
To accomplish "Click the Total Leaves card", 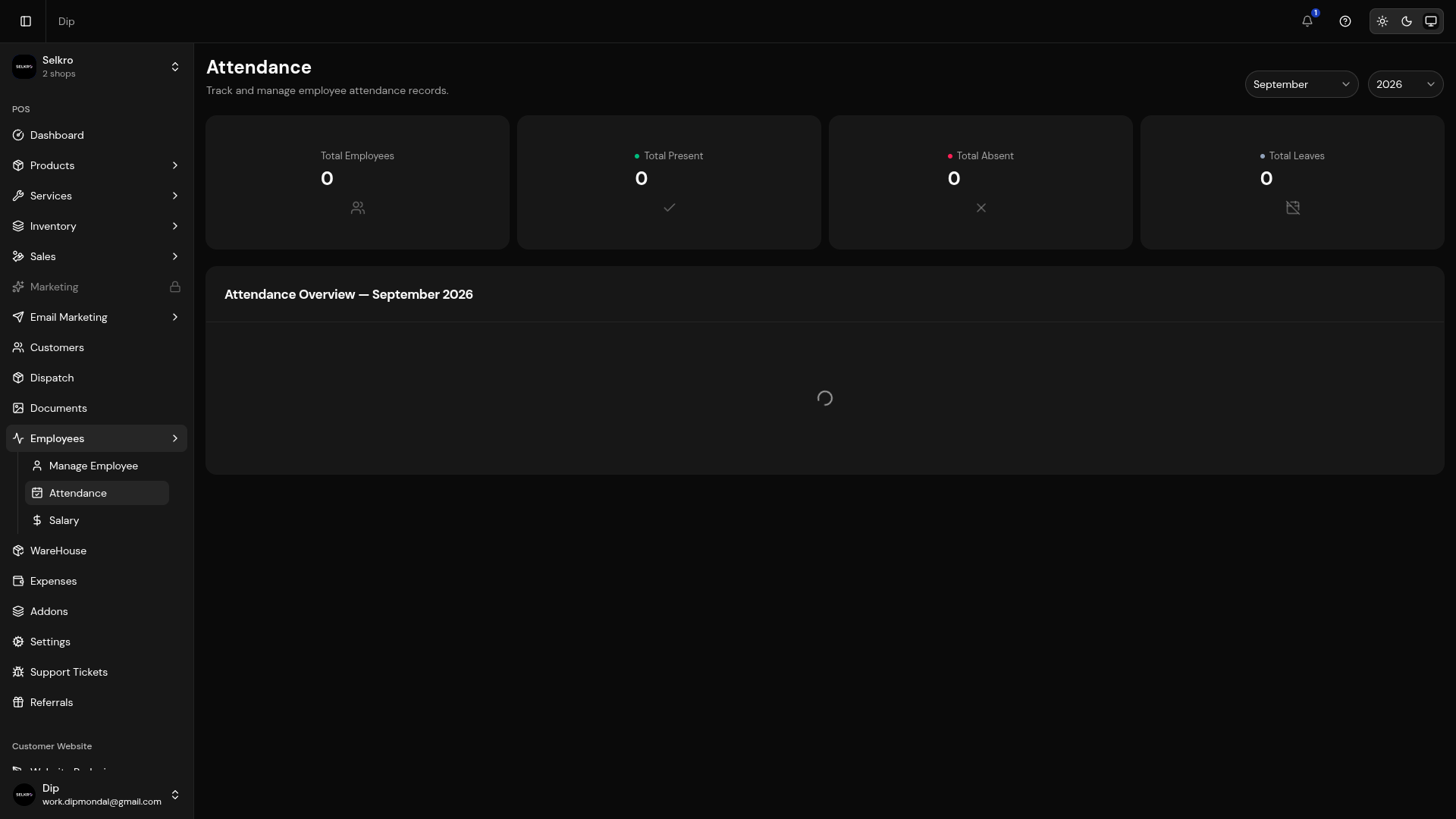I will 1292,182.
